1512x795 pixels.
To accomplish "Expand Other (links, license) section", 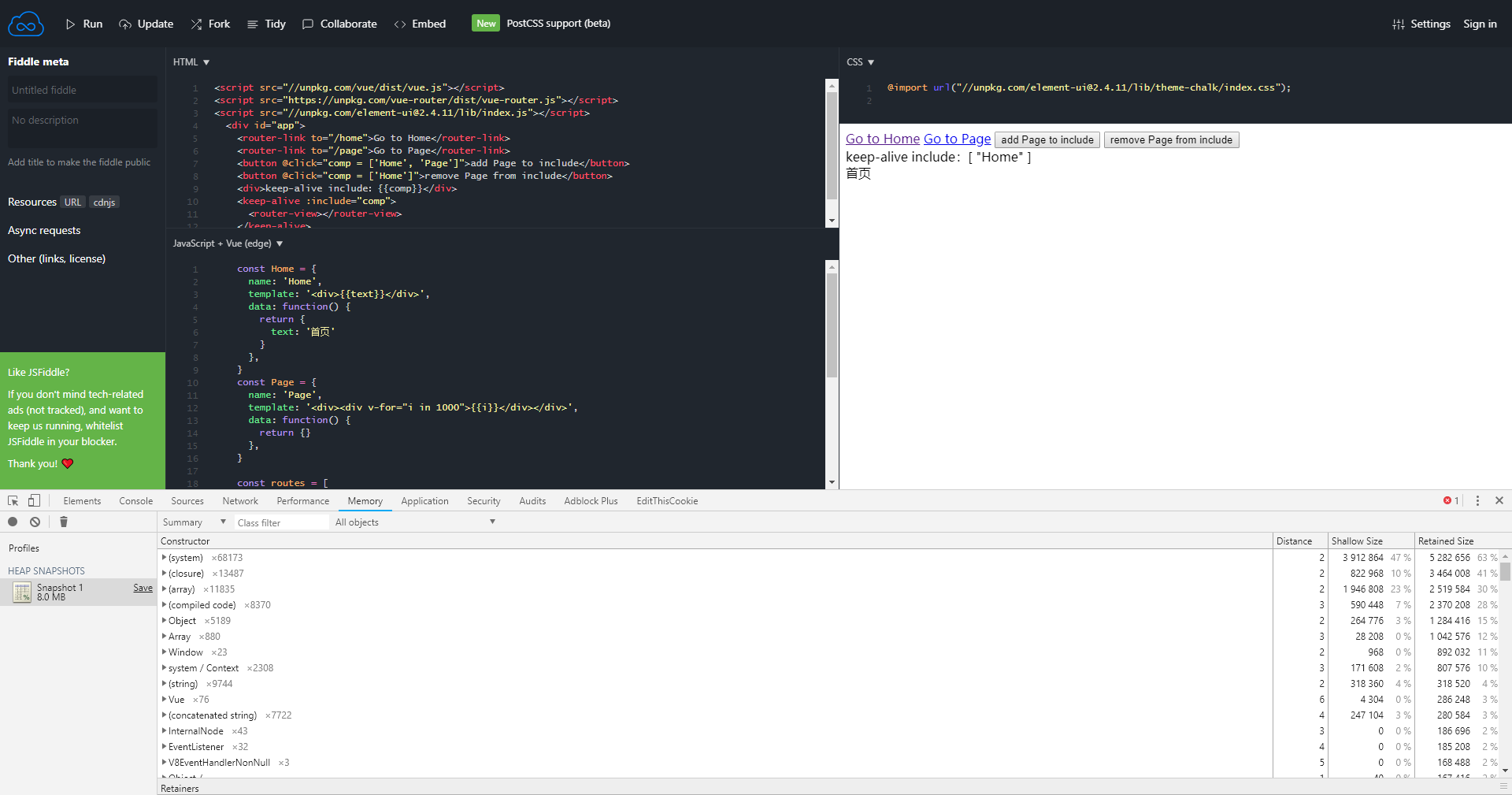I will [57, 258].
